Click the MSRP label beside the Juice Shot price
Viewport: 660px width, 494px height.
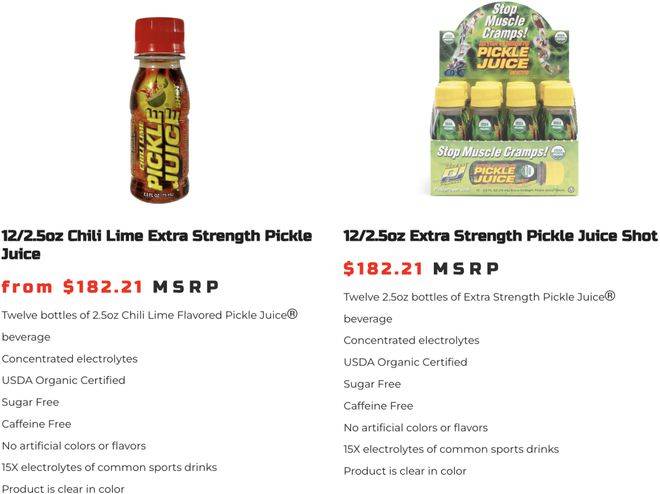(x=466, y=268)
